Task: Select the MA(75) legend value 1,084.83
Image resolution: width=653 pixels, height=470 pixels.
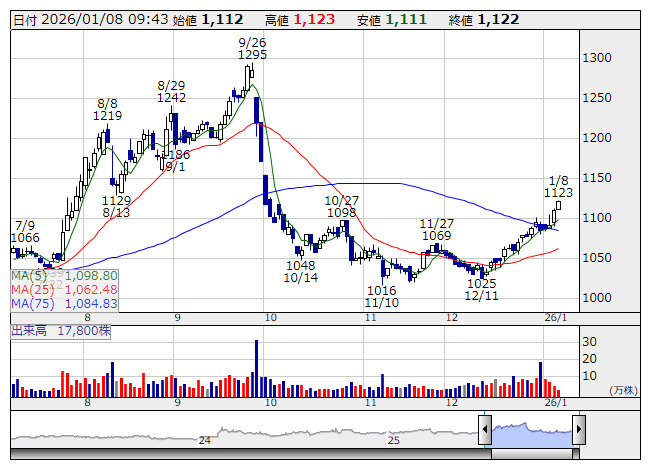Action: (x=91, y=304)
